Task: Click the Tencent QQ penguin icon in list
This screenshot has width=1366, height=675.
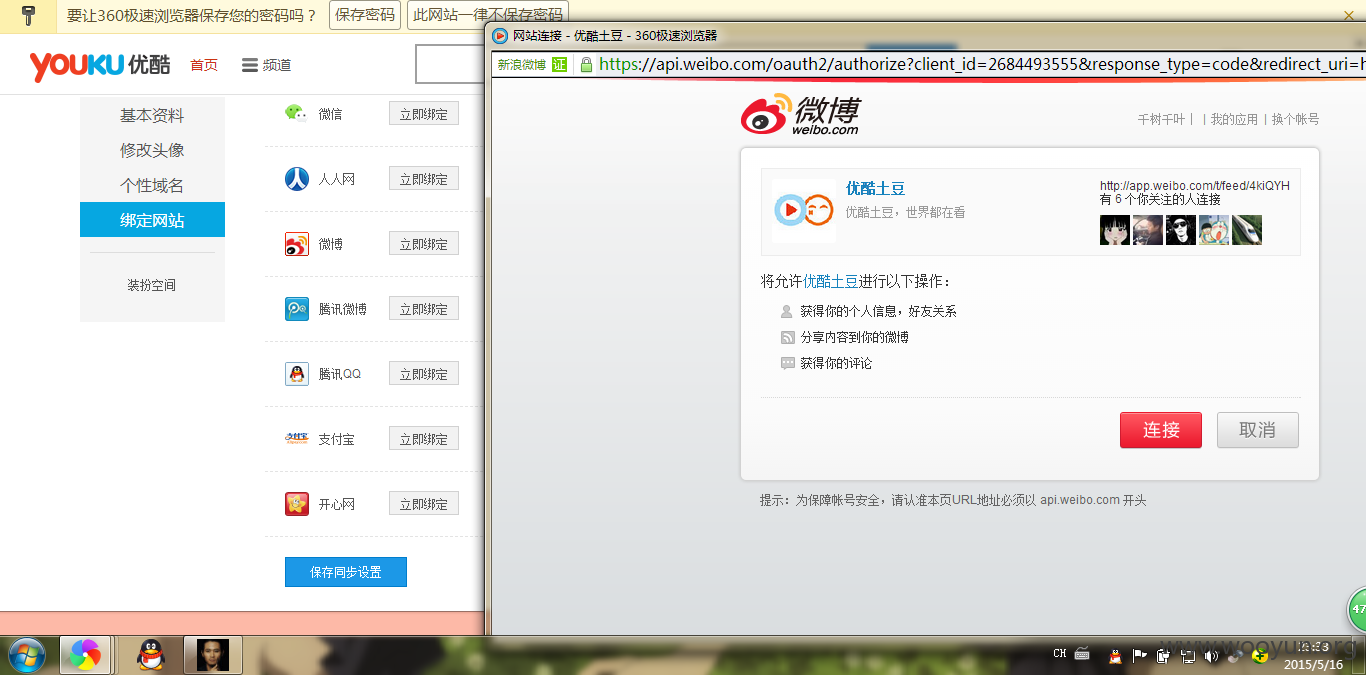Action: [x=297, y=374]
